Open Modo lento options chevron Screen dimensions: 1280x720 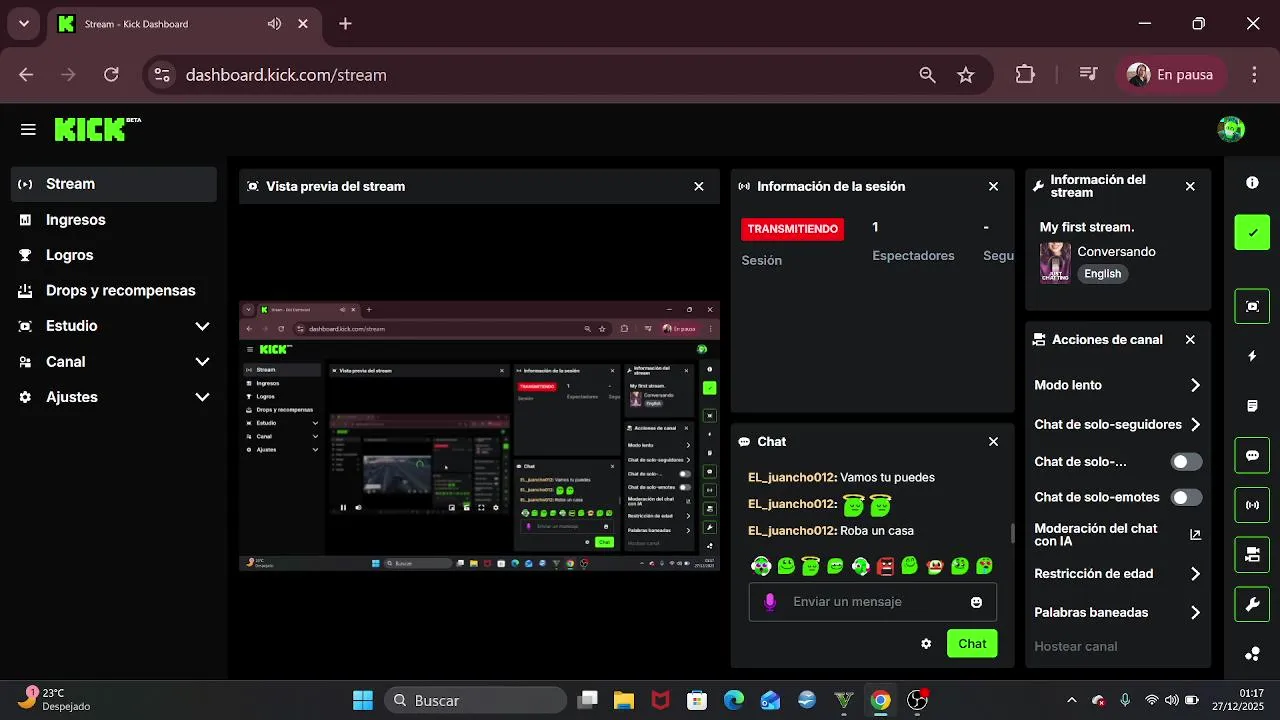pos(1195,385)
